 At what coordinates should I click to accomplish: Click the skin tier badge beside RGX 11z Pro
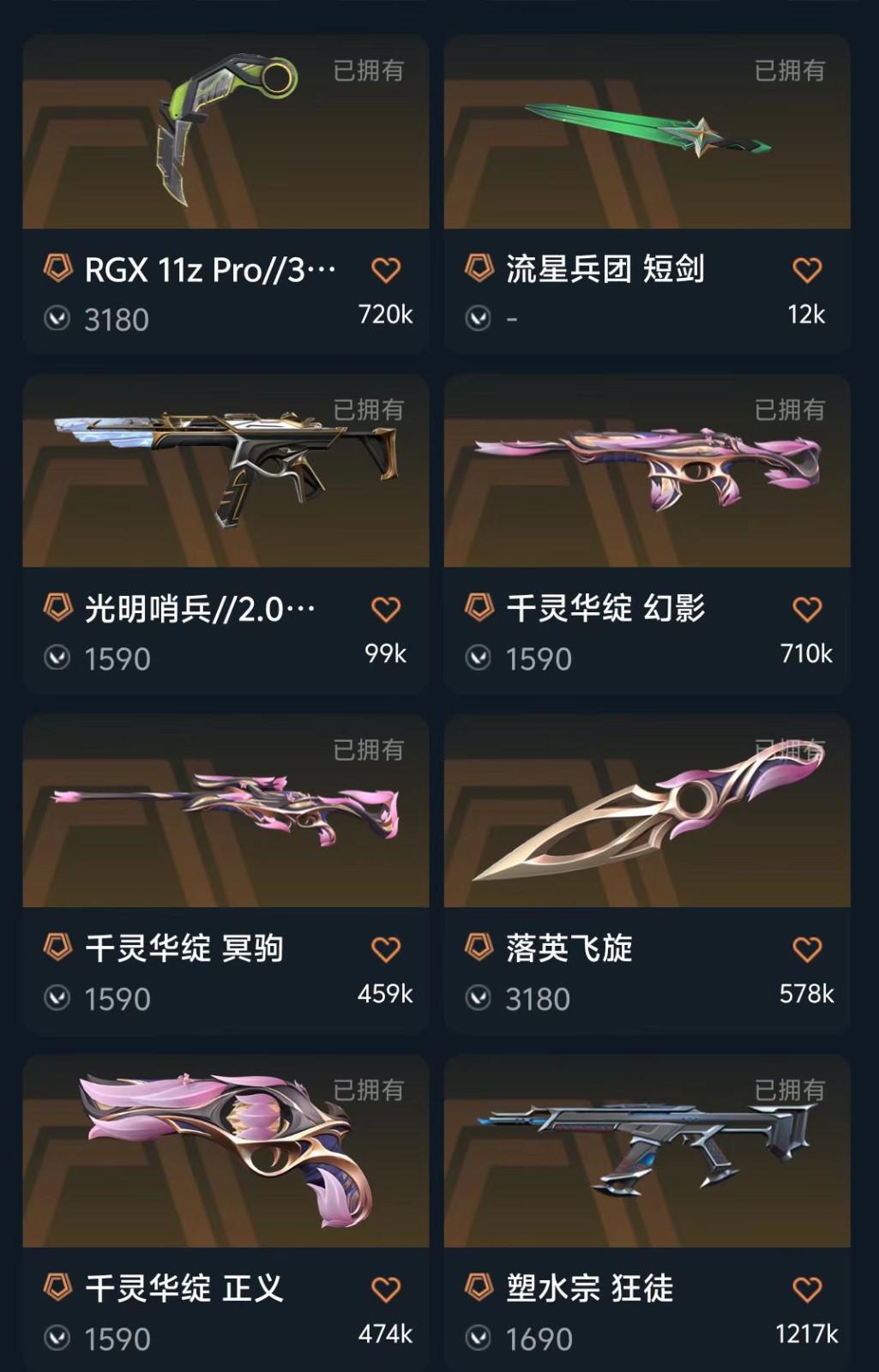tap(57, 269)
